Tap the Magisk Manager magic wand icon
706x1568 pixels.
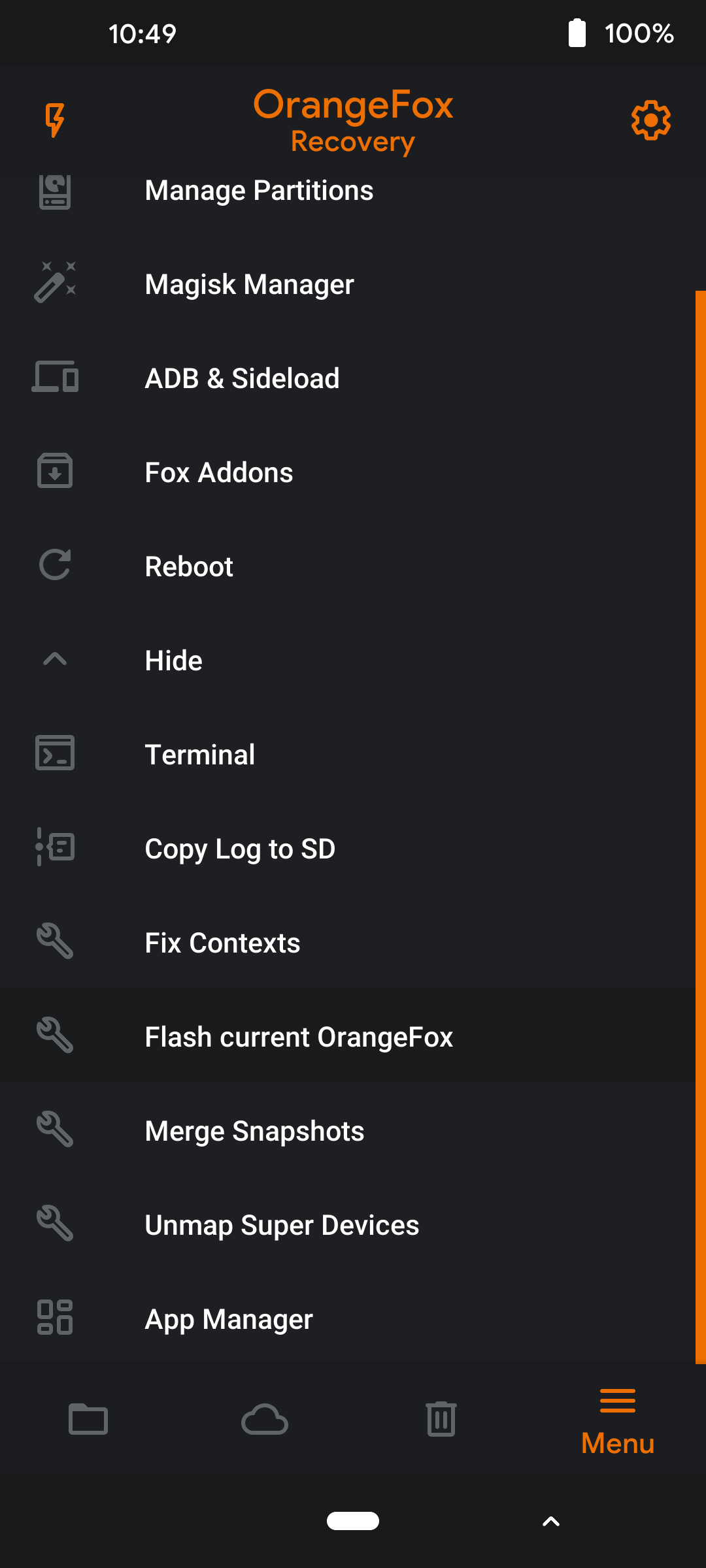click(x=55, y=283)
